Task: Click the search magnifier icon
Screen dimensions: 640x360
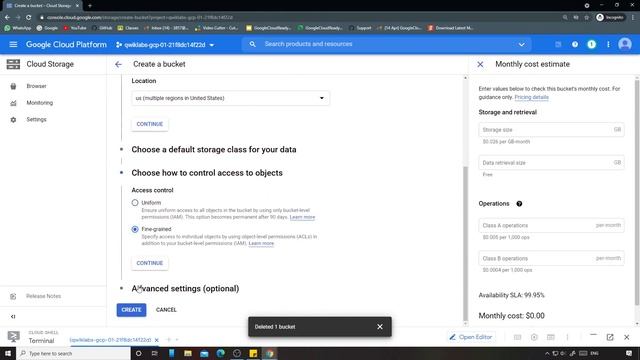Action: click(253, 44)
